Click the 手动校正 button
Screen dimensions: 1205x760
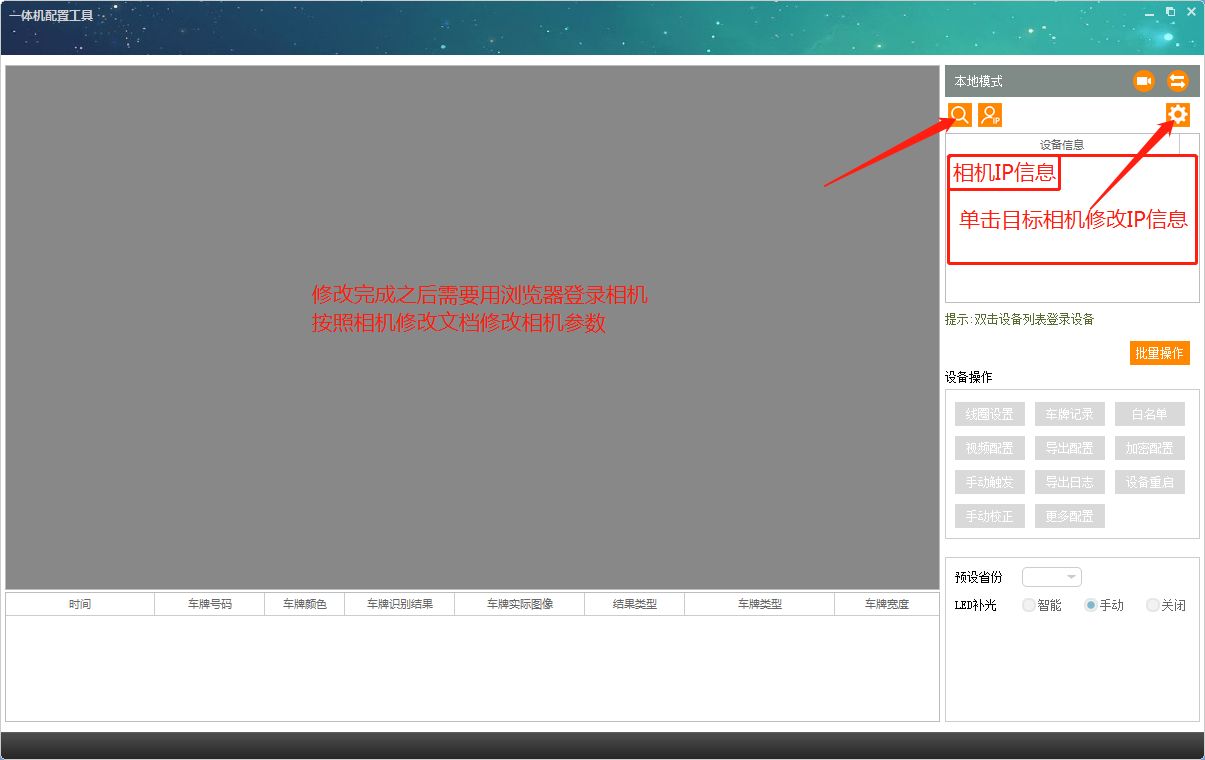pos(990,516)
